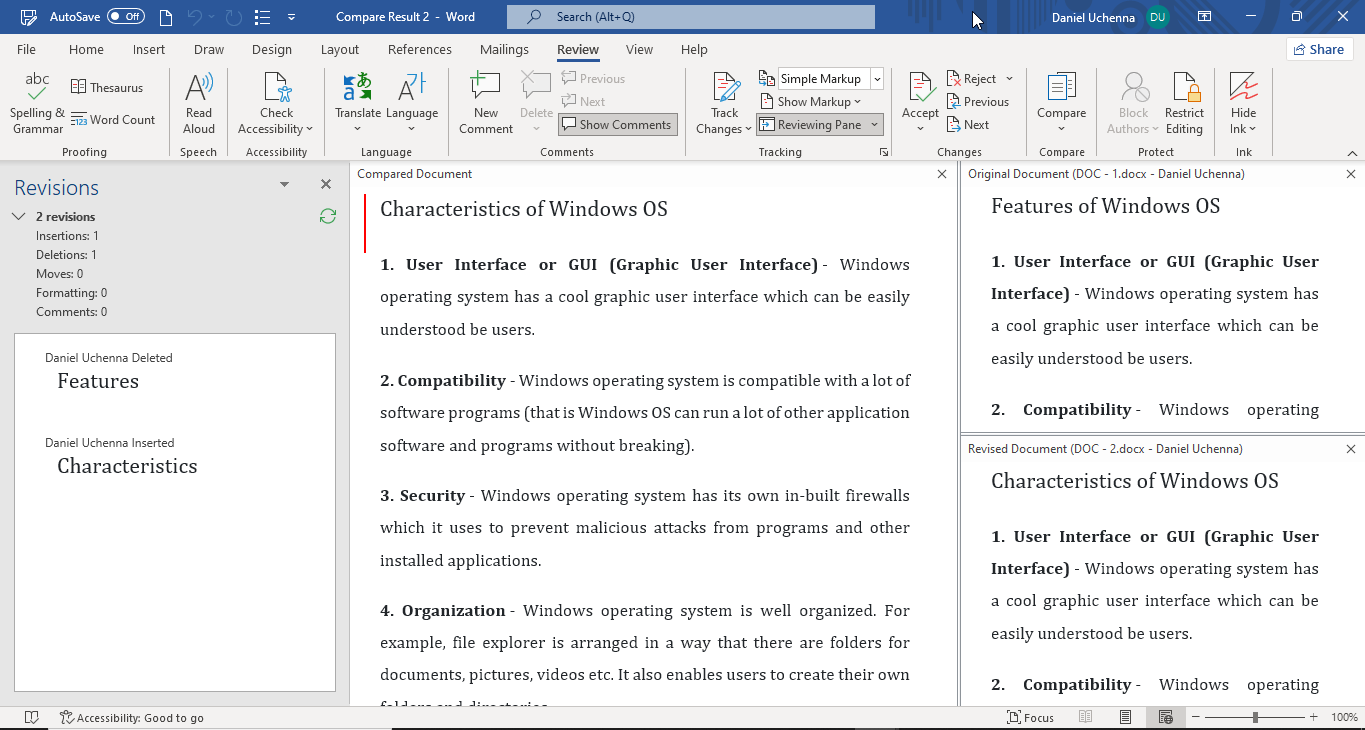Start Read Aloud
Viewport: 1365px width, 730px height.
click(198, 103)
